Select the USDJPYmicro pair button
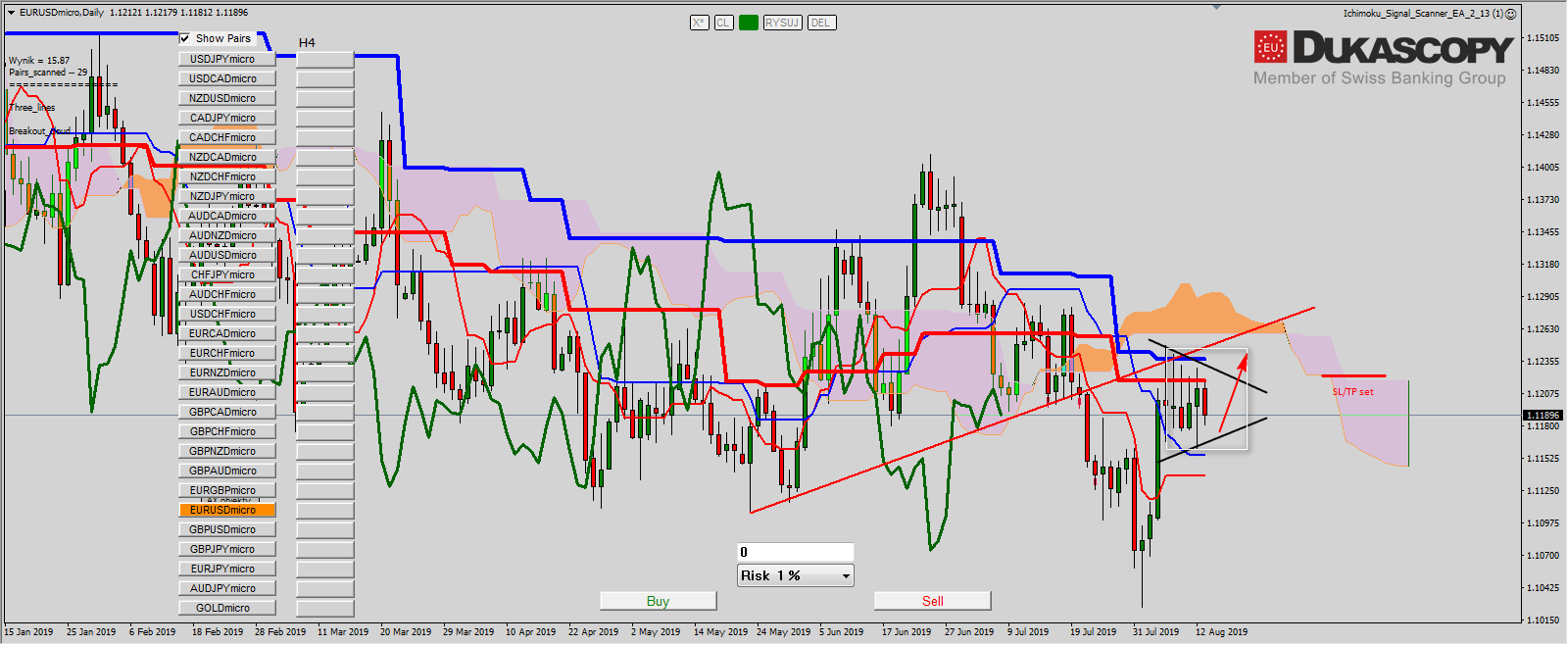This screenshot has width=1568, height=645. click(226, 59)
